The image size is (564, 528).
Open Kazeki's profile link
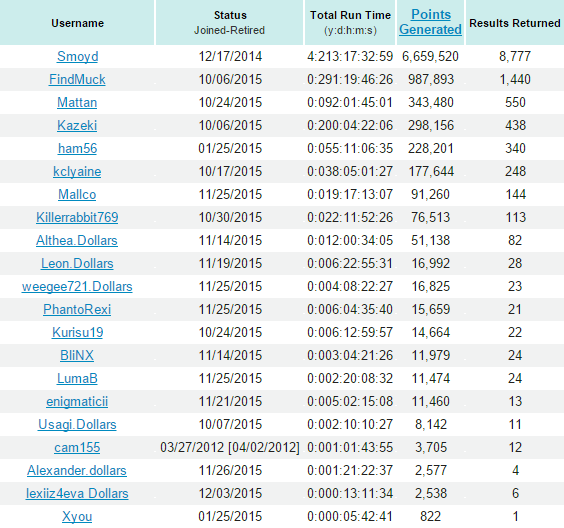(x=77, y=126)
